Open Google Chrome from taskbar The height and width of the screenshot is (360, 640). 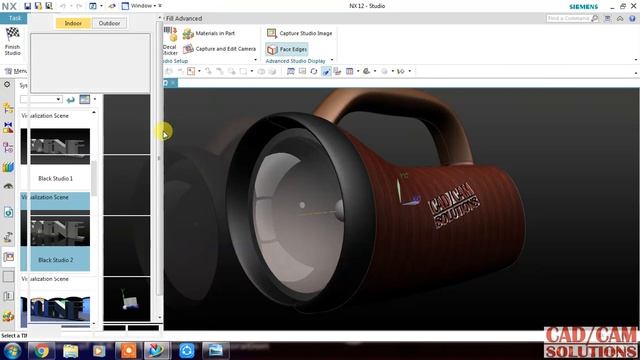pos(41,351)
